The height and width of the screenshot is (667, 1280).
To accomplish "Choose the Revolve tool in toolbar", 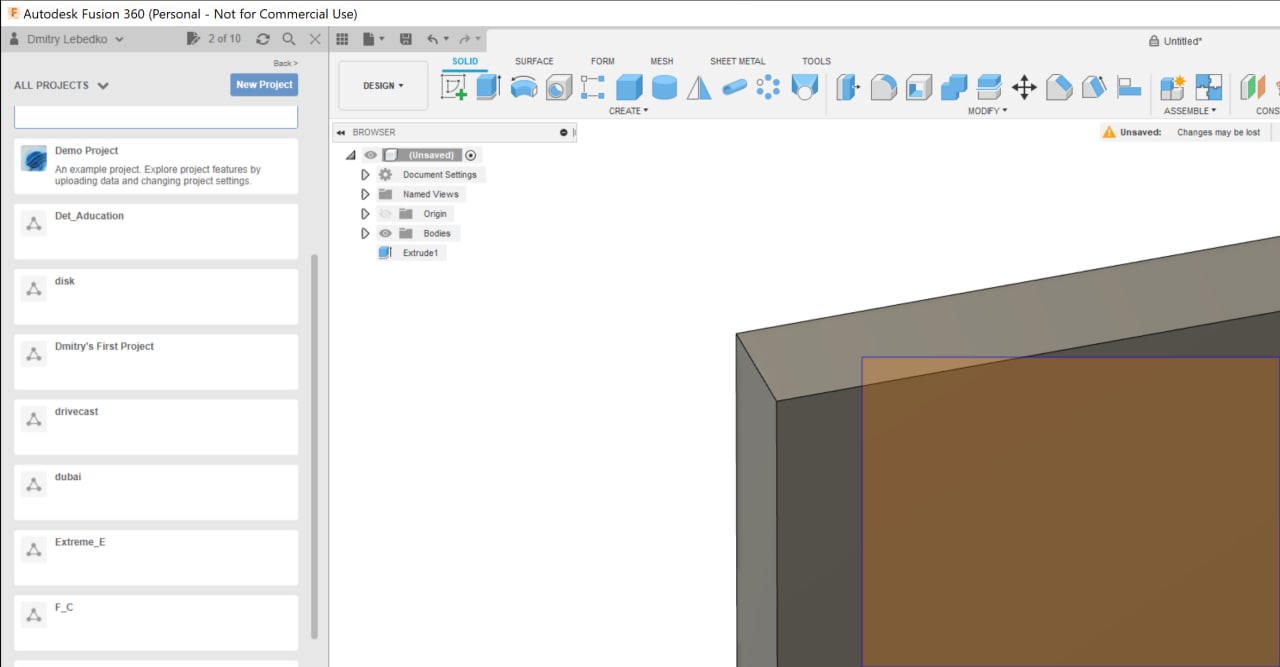I will [x=523, y=88].
